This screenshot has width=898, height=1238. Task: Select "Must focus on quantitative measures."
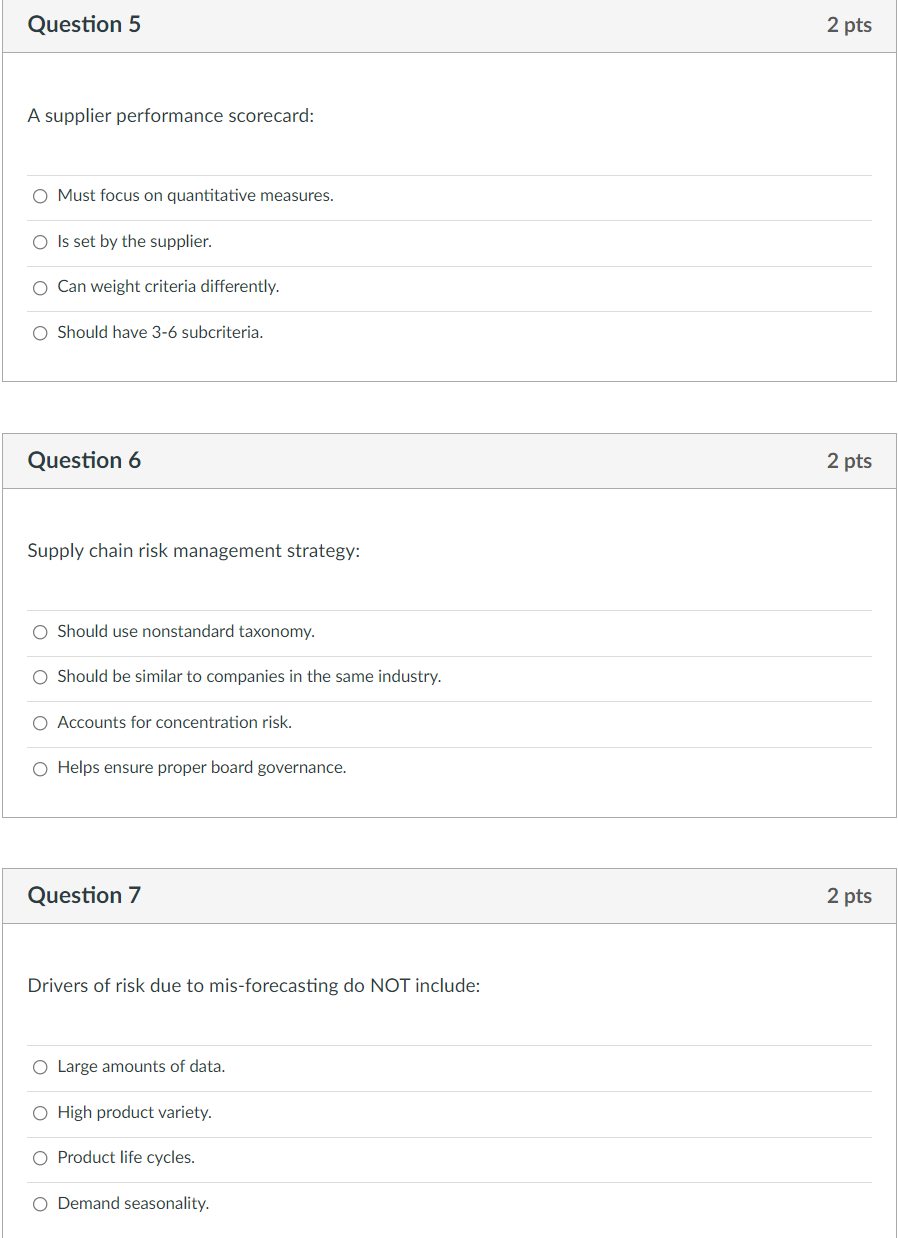pos(40,196)
